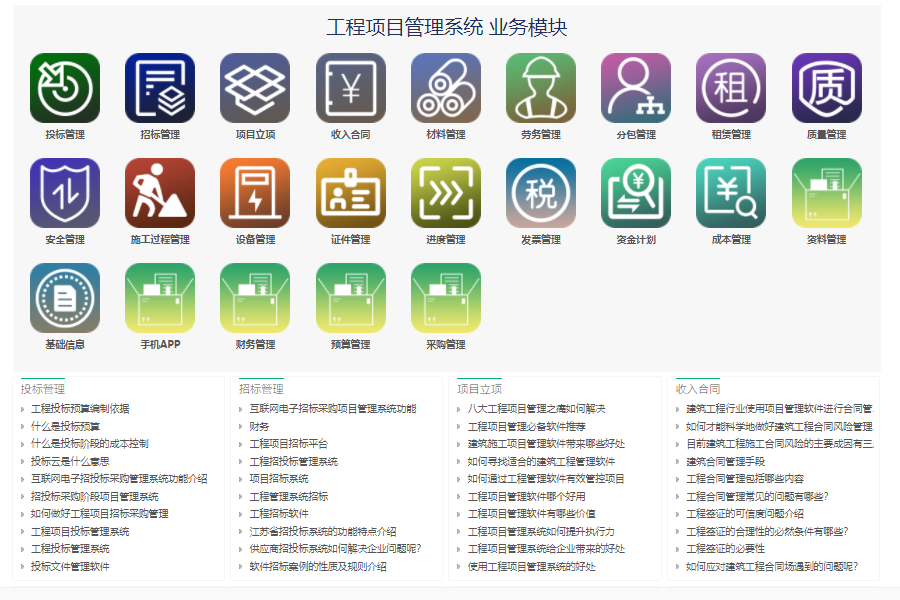Viewport: 900px width, 600px height.
Task: Click the 质量管理 shield icon
Action: coord(826,88)
